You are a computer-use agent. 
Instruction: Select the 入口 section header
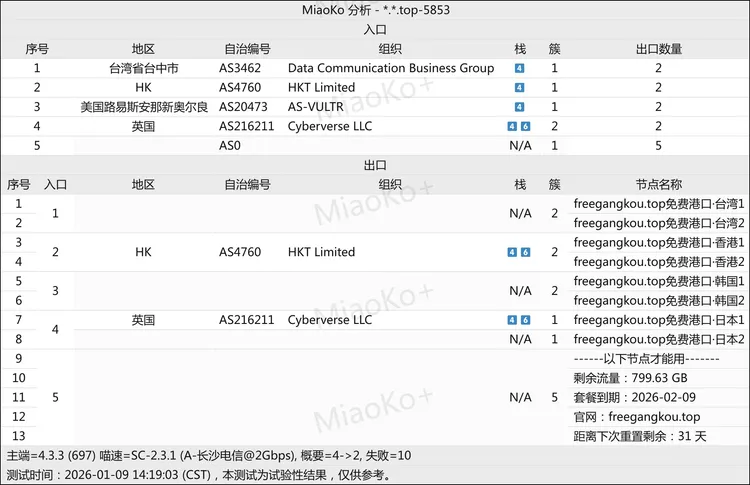374,30
